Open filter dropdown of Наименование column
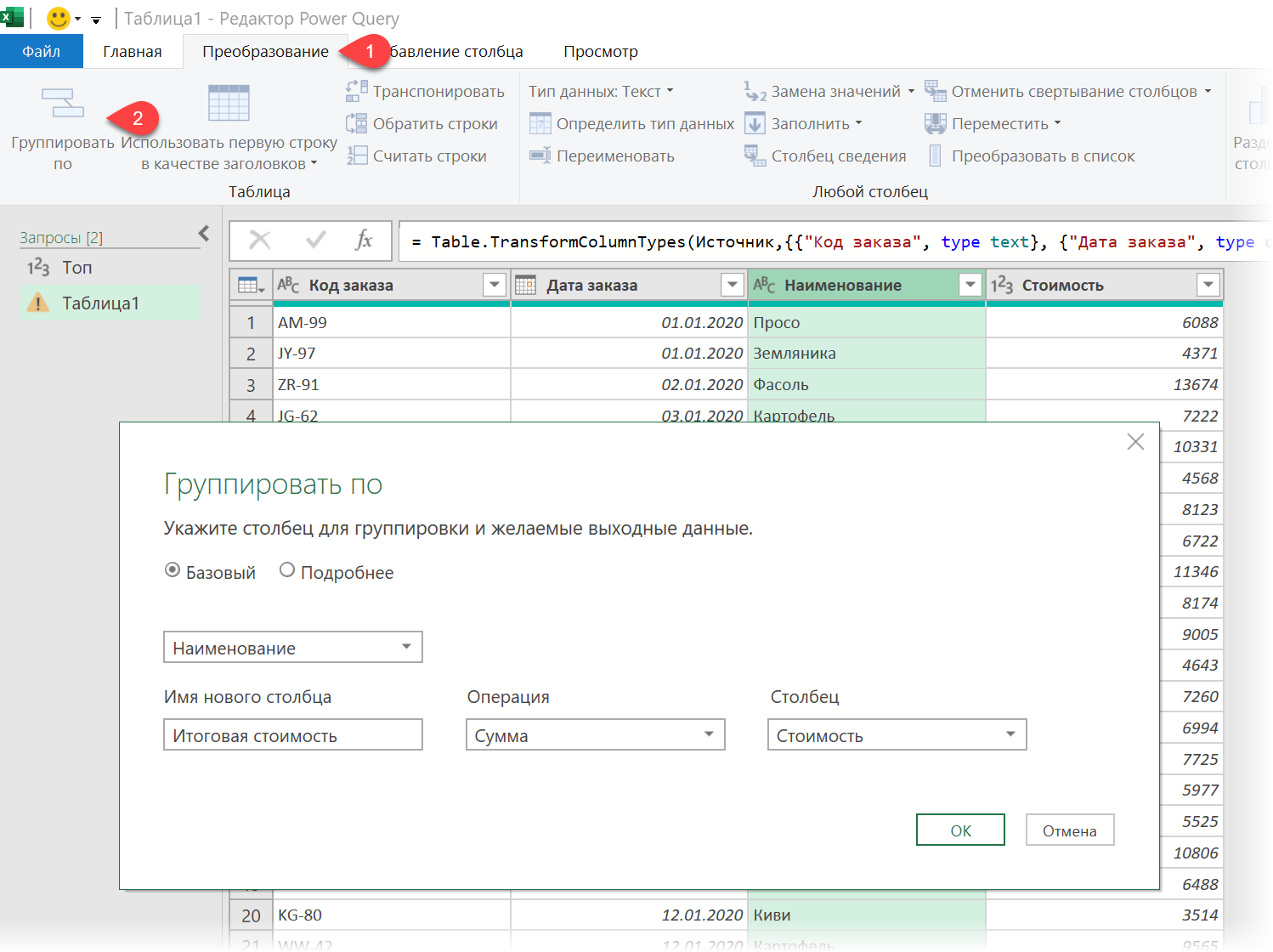The width and height of the screenshot is (1273, 952). (970, 285)
